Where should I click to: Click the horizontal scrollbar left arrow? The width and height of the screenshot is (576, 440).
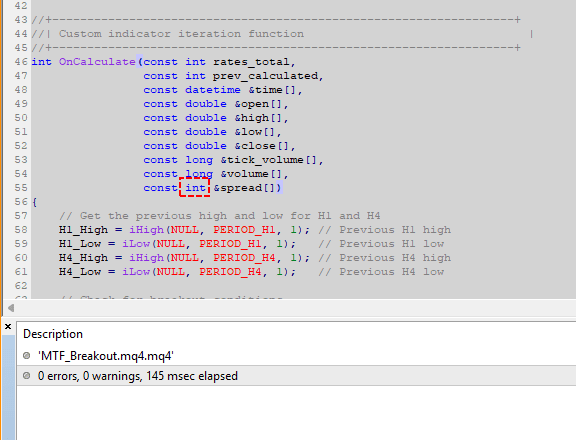click(11, 308)
